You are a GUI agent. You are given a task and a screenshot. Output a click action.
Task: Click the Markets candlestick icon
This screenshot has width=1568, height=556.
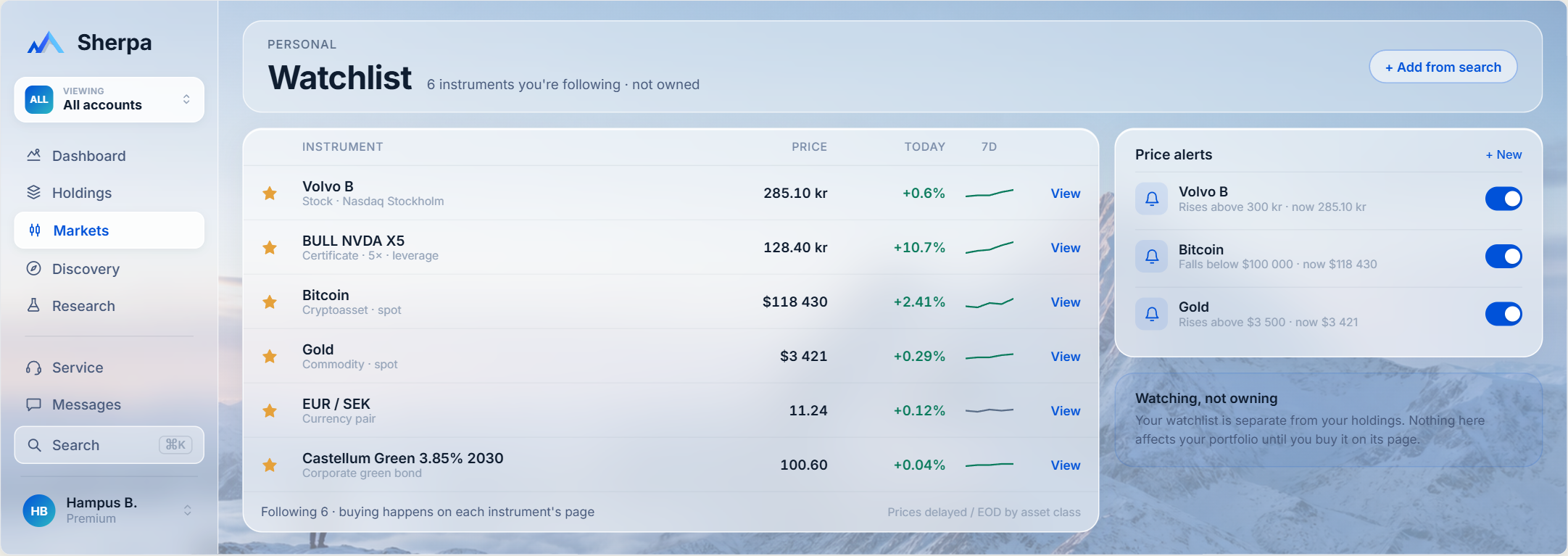(x=35, y=230)
